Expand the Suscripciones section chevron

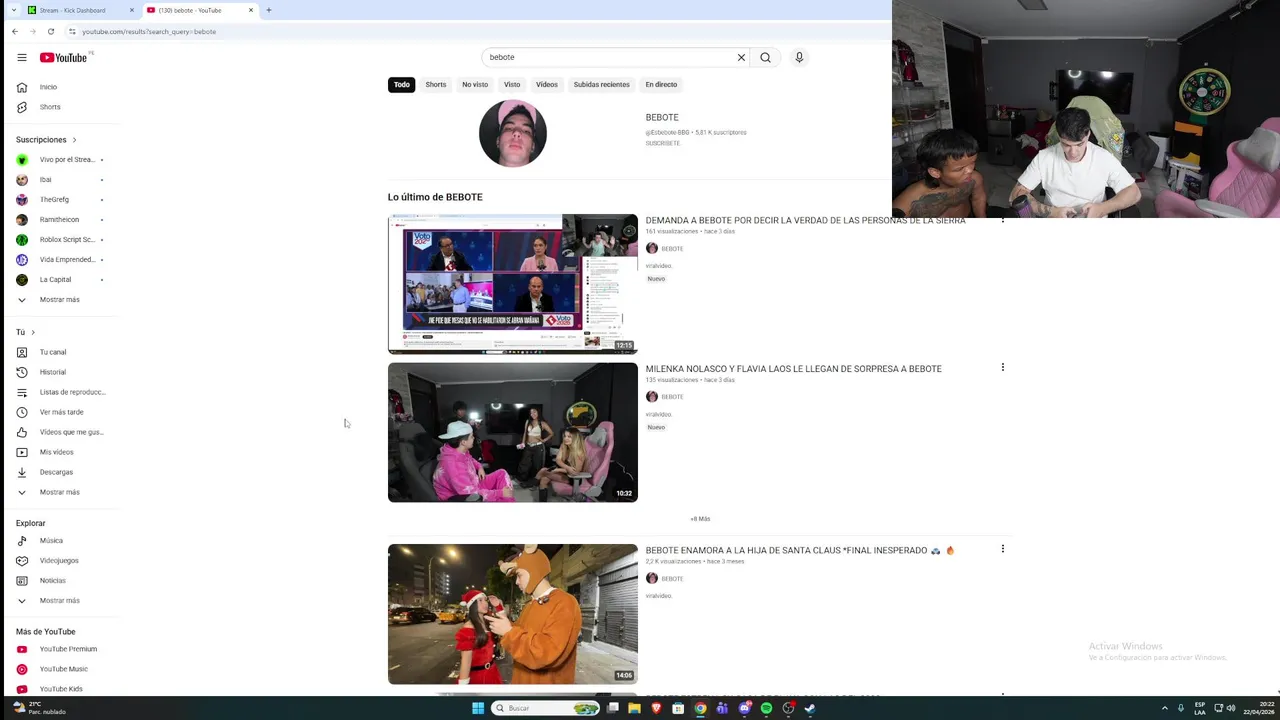pos(74,140)
